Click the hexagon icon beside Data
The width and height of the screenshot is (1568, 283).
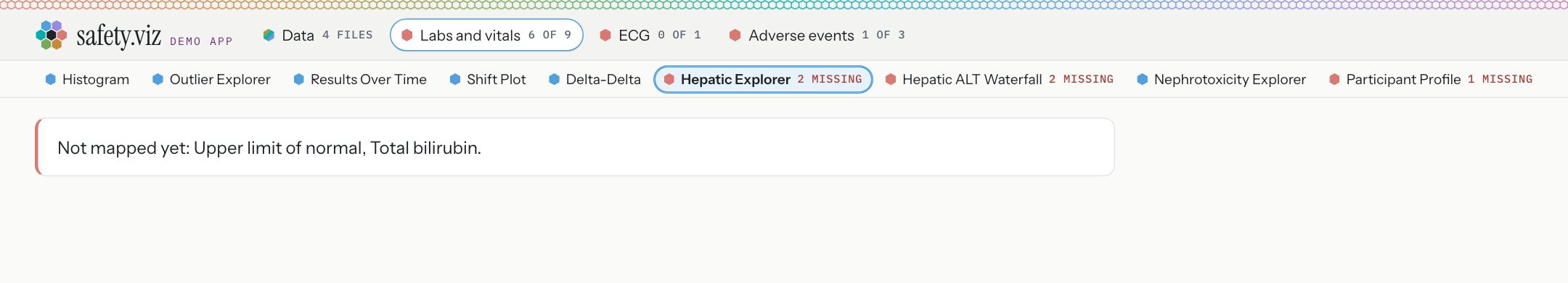[269, 35]
